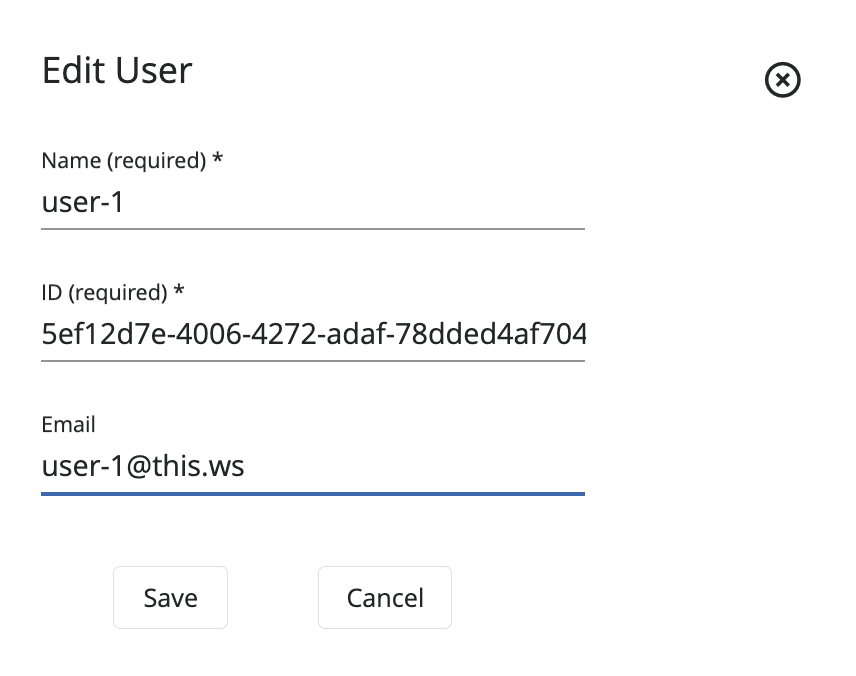This screenshot has width=856, height=676.
Task: Click the field showing the 5ef12d7e UUID
Action: [312, 335]
